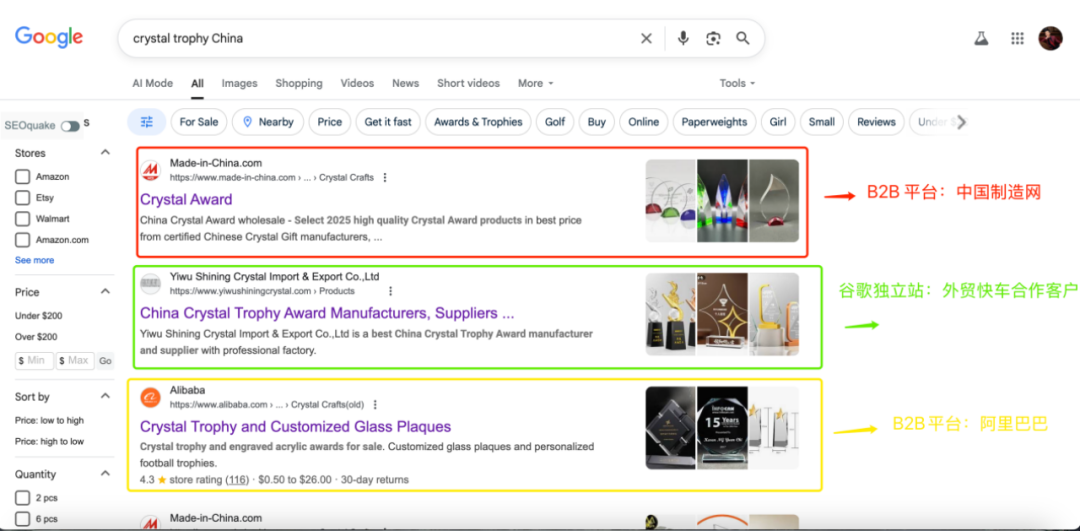Apply the Girl filter chip
Image resolution: width=1080 pixels, height=531 pixels.
coord(778,122)
